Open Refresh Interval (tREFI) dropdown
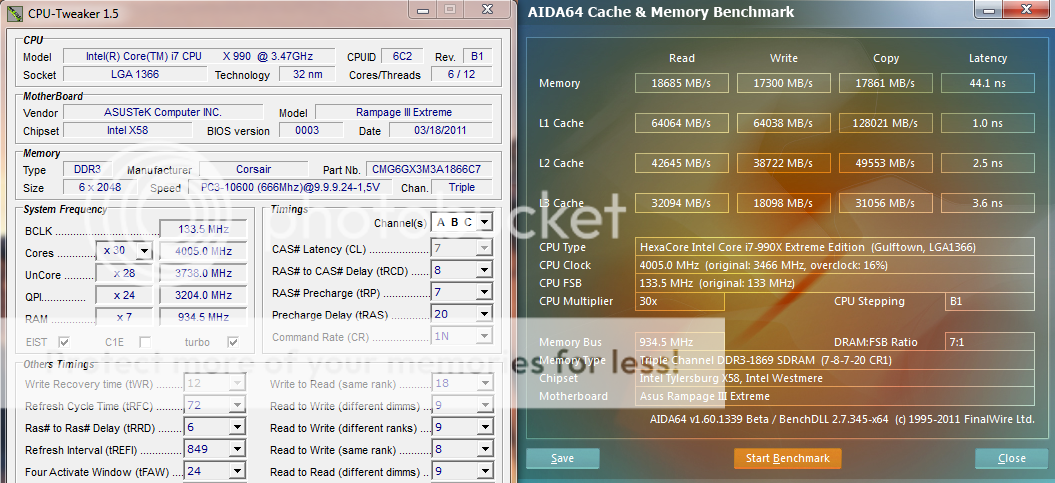1055x483 pixels. 237,449
